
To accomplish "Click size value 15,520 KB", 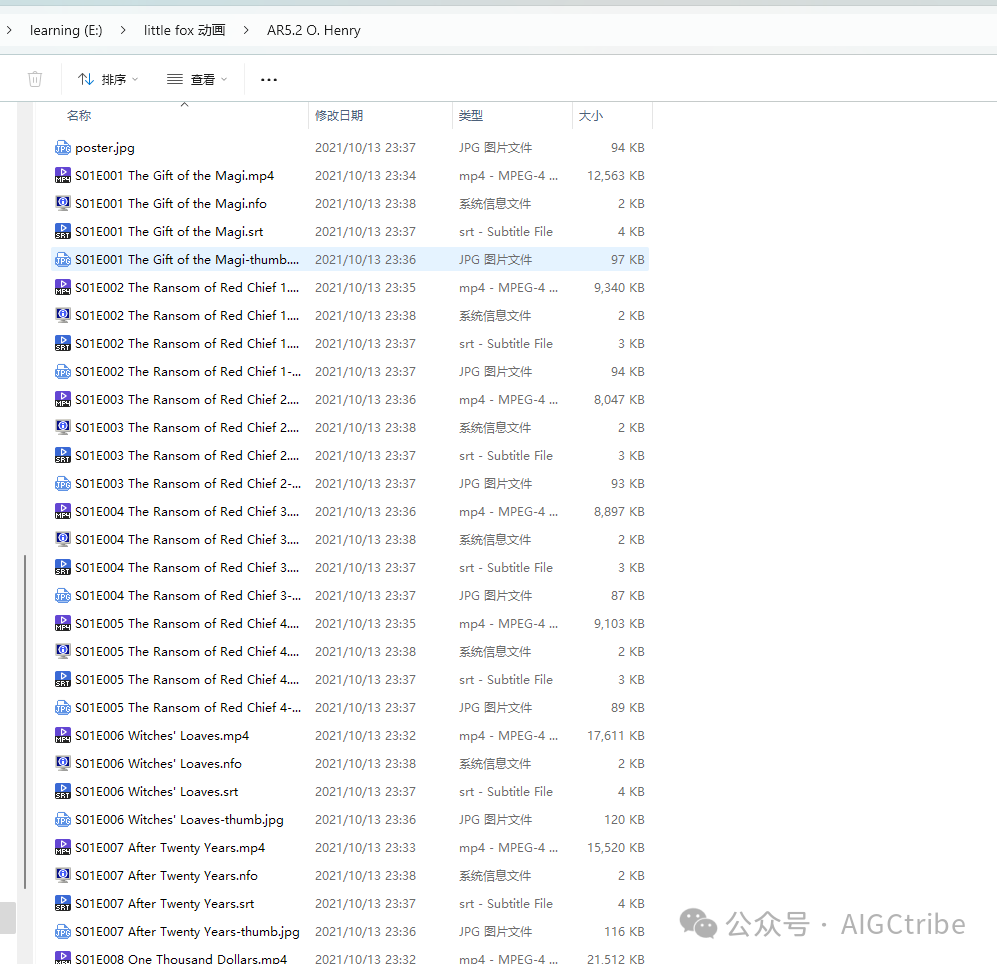I will [615, 847].
